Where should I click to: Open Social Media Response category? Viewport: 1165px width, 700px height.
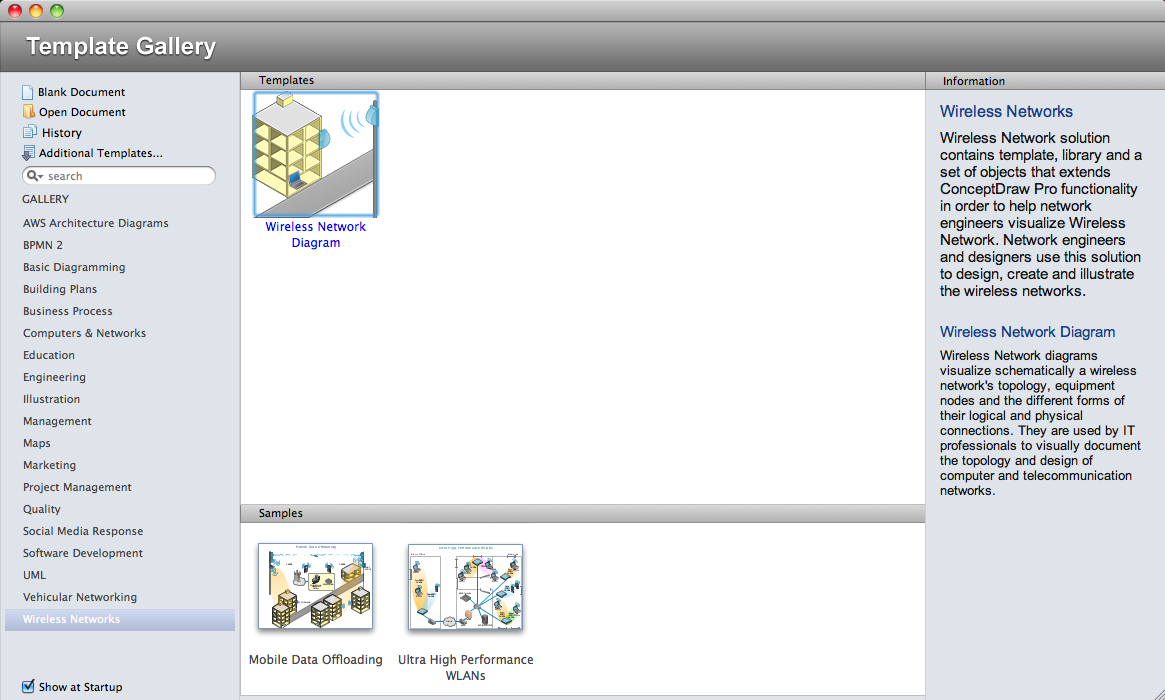click(x=82, y=531)
